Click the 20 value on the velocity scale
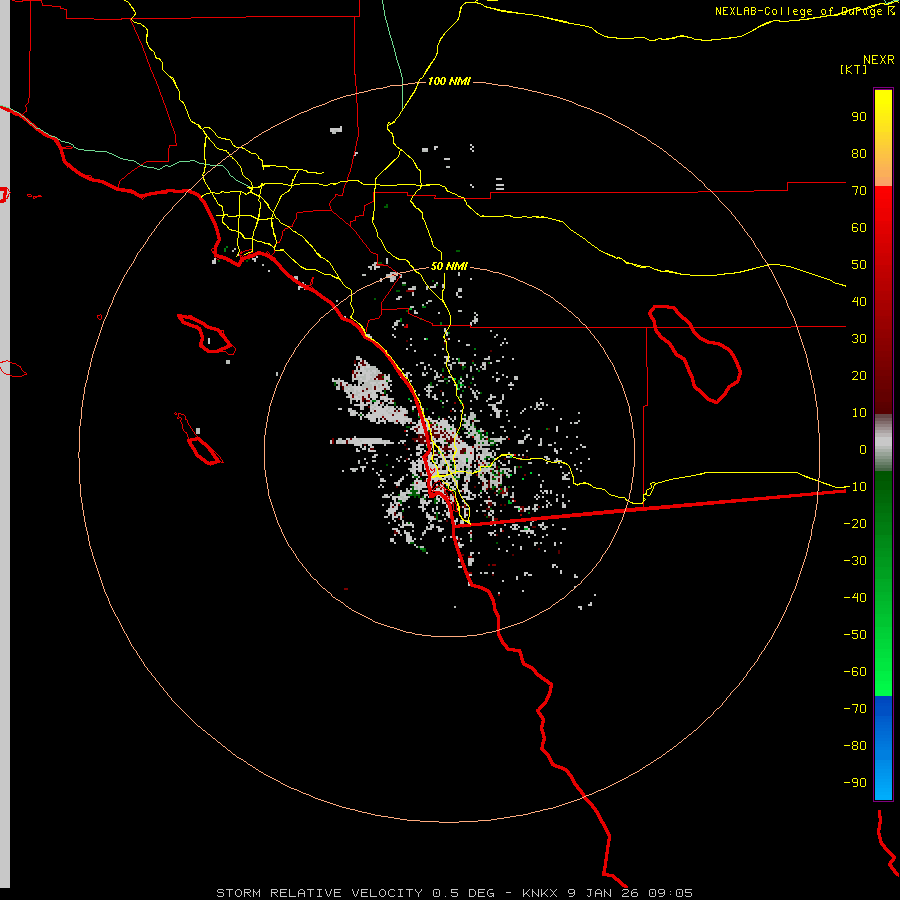The width and height of the screenshot is (900, 900). point(859,376)
